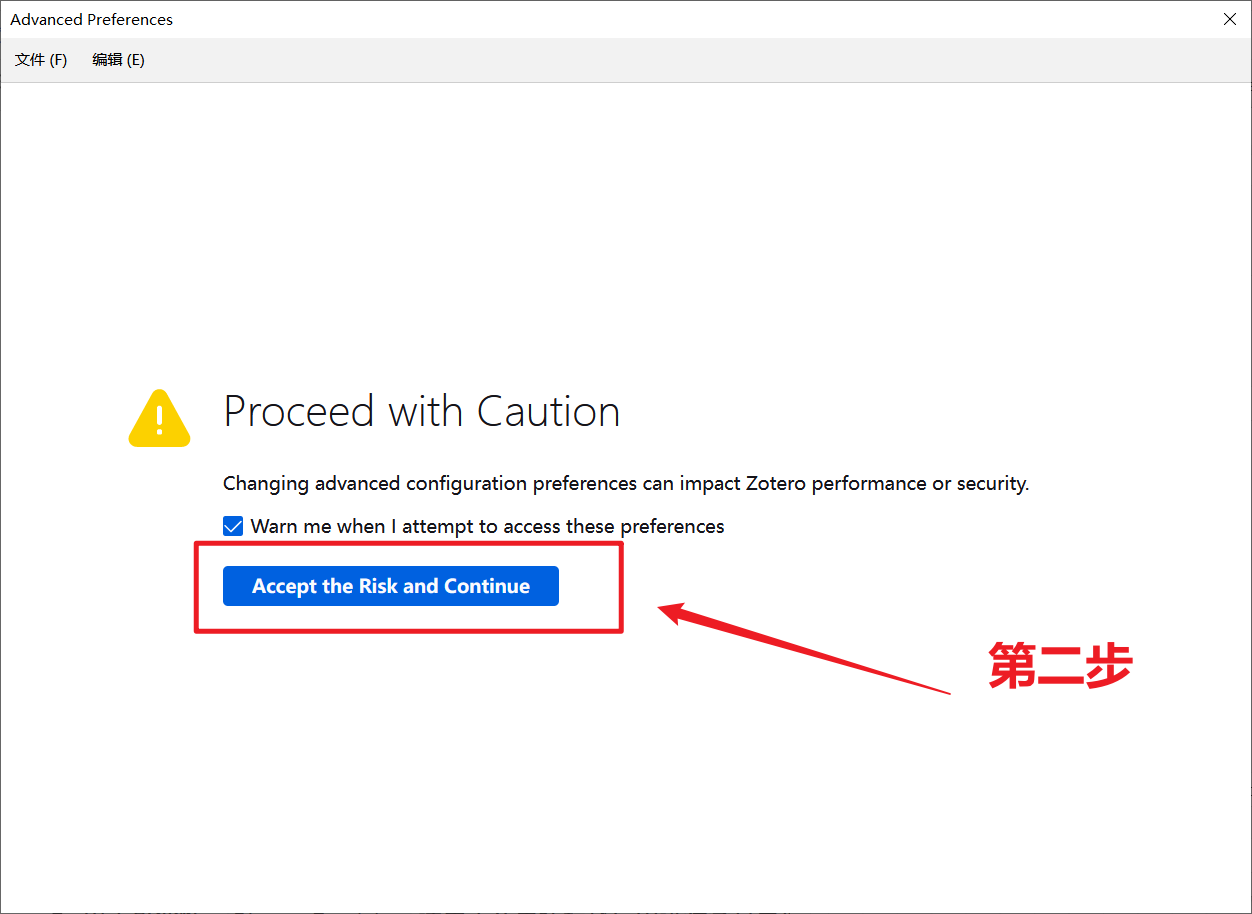Viewport: 1252px width, 914px height.
Task: Click empty menu bar space right of 编辑
Action: click(700, 60)
